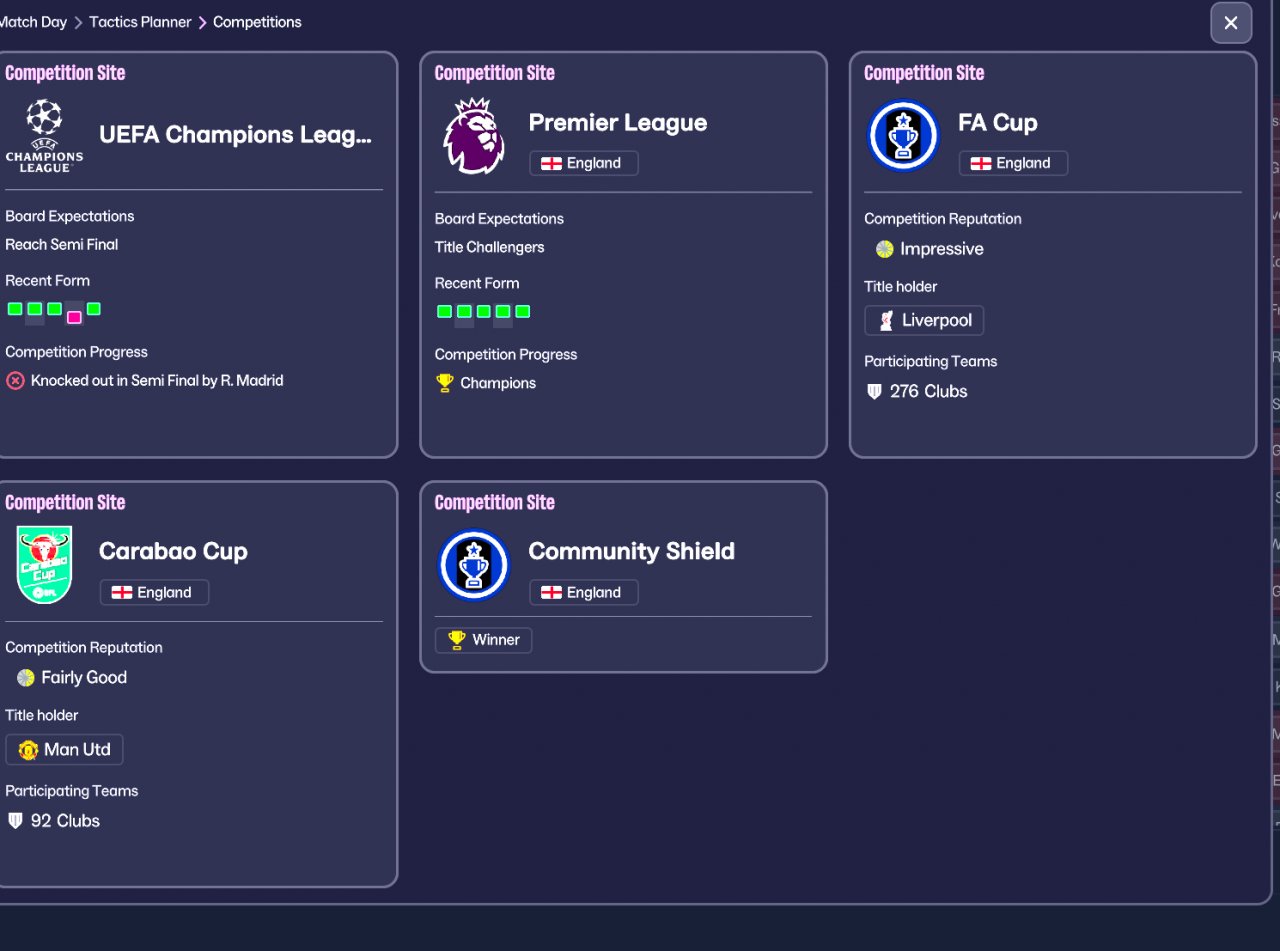
Task: Click the reputation icon beside Fairly Good
Action: 26,678
